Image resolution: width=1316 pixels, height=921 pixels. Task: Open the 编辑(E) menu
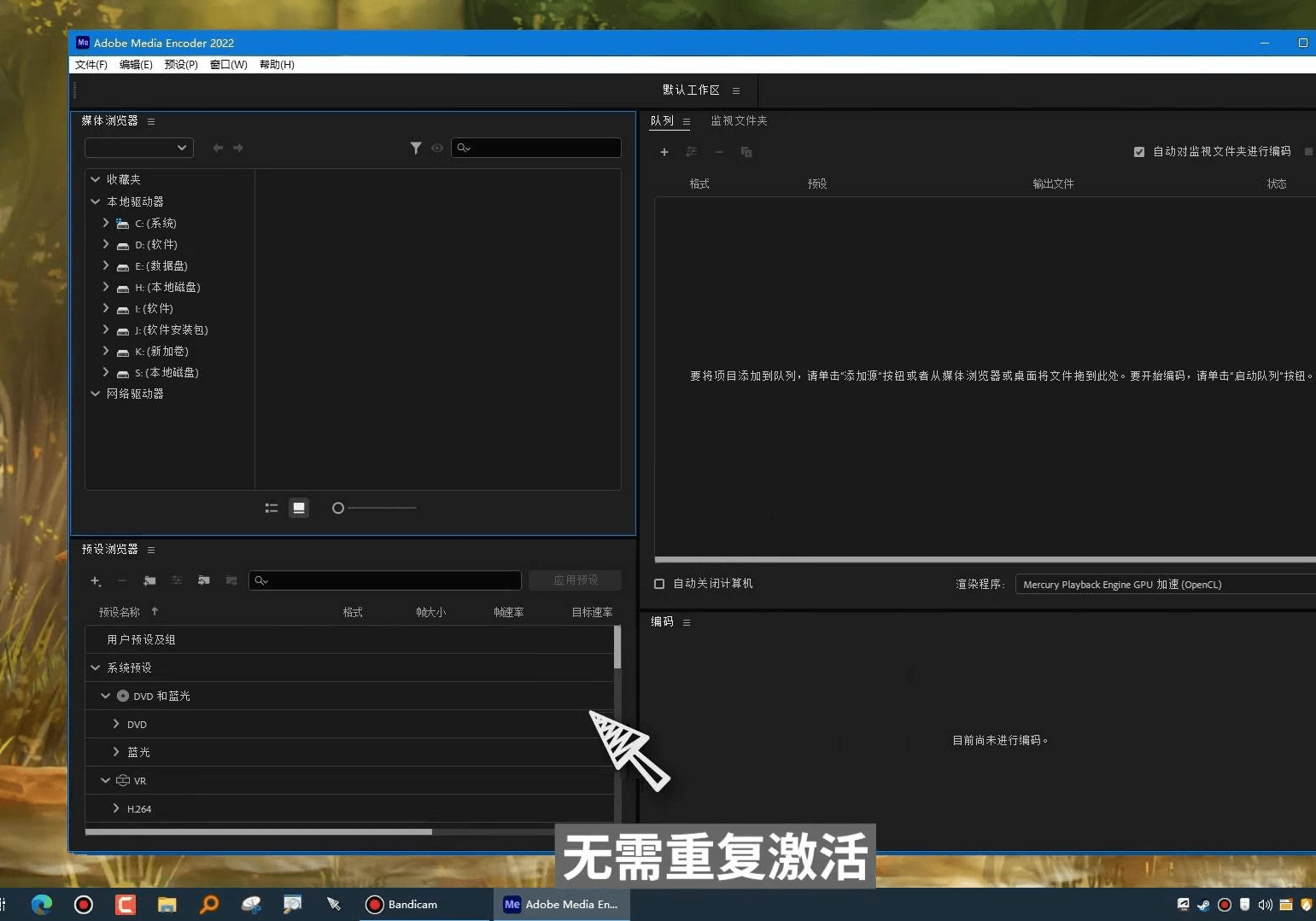(x=136, y=65)
